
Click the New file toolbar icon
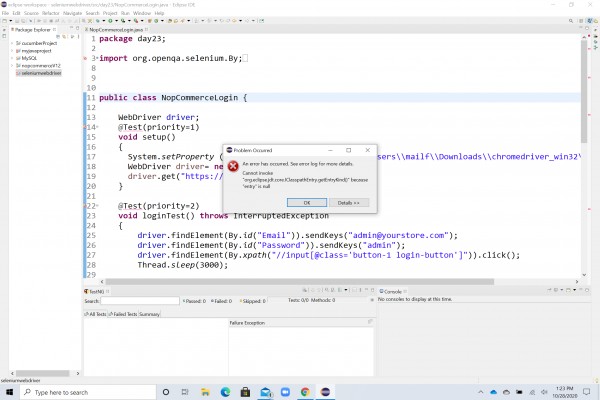click(5, 21)
